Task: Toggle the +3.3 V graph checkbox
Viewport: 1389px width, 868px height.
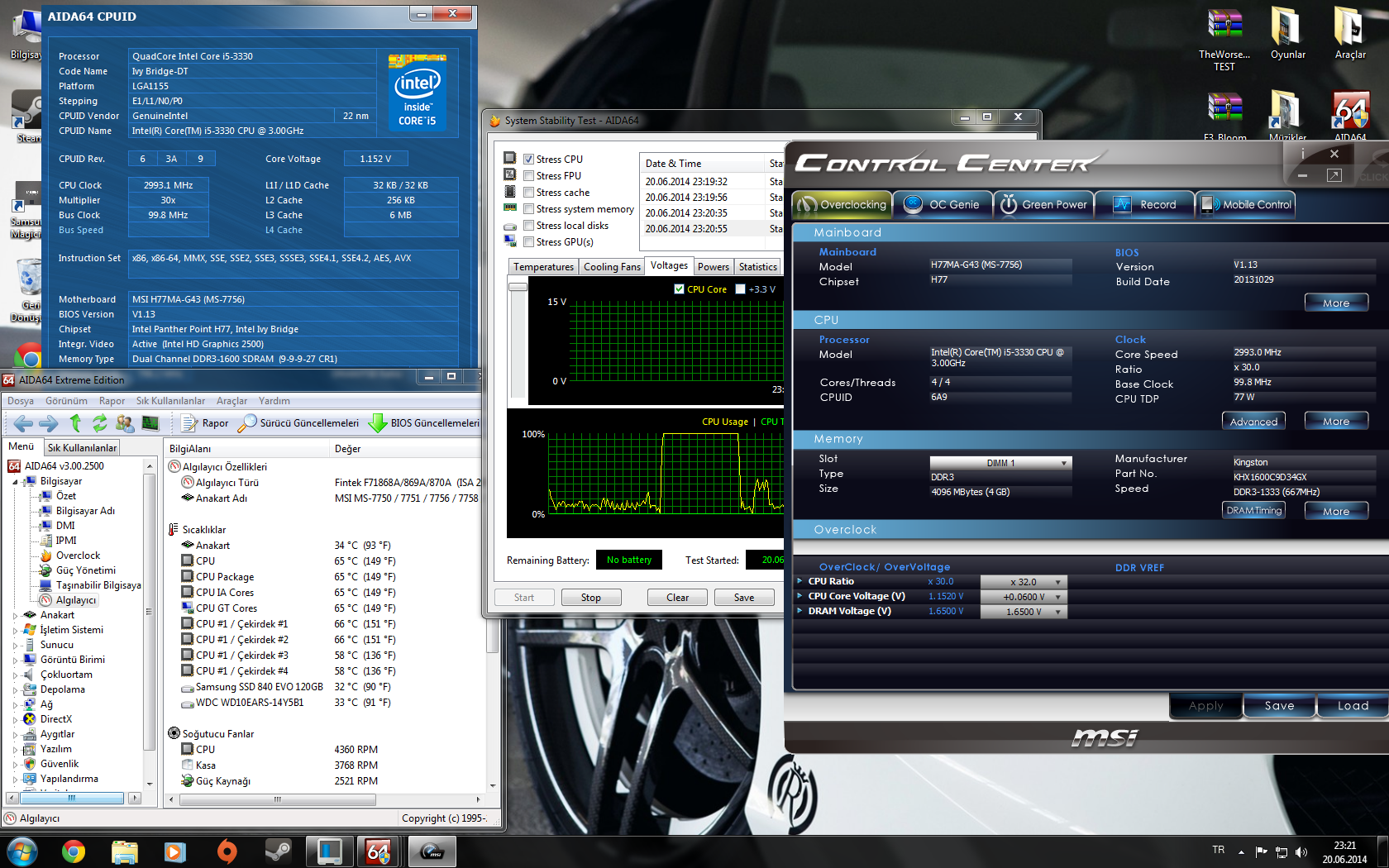Action: (740, 289)
